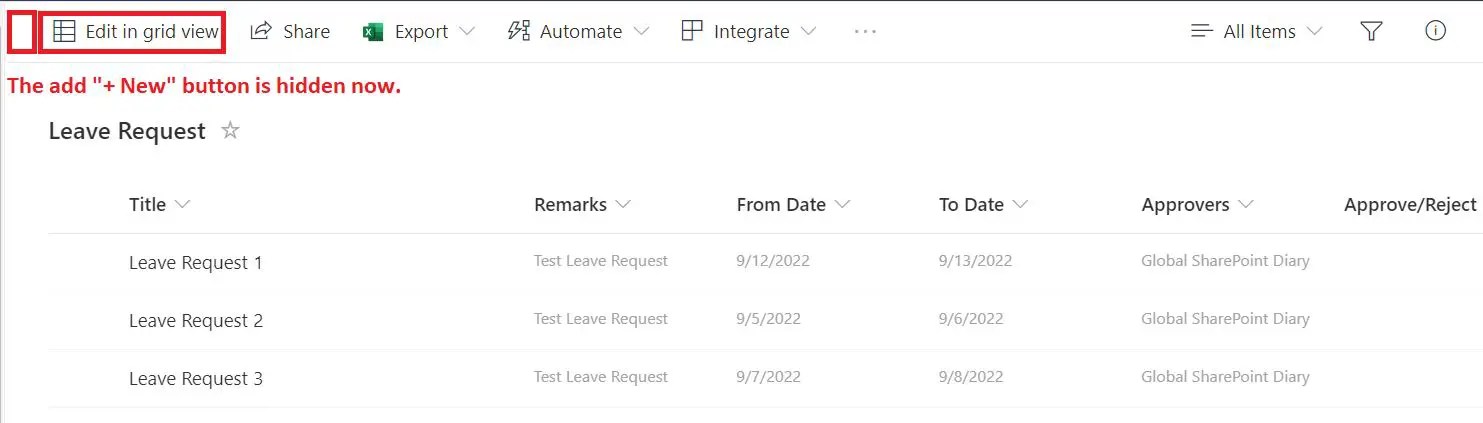
Task: Open the Leave Request 3 item
Action: [x=195, y=379]
